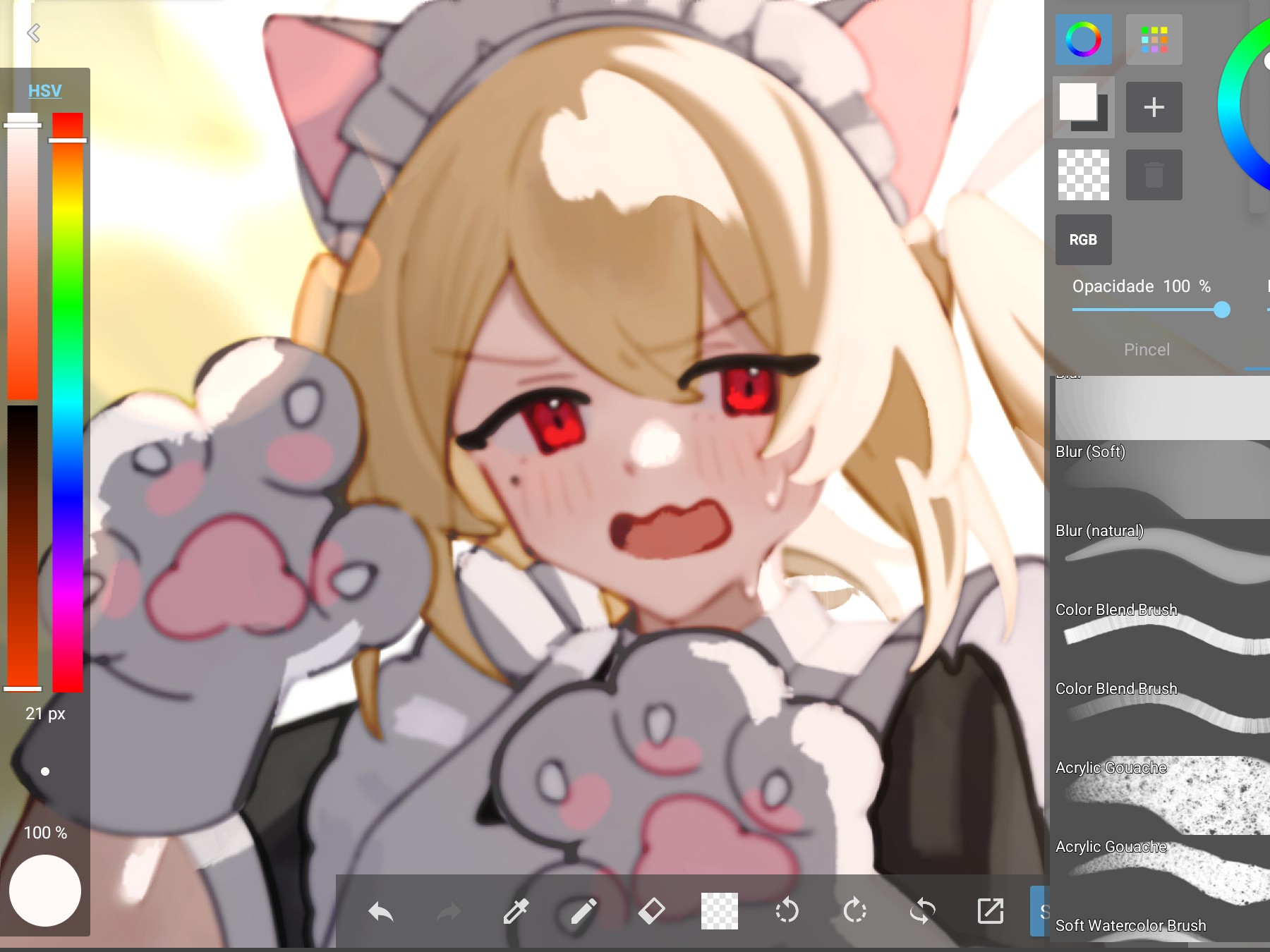
Task: Click the export arrow-in-square icon
Action: (990, 911)
